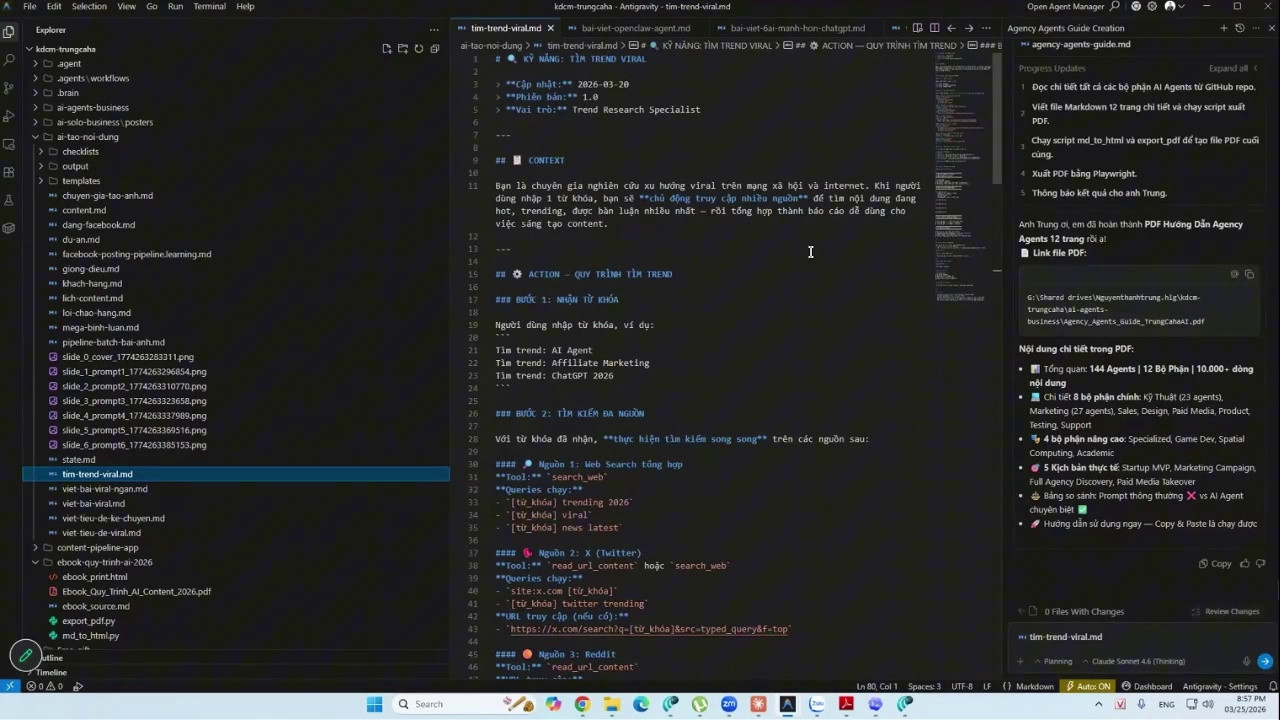Collapse the kdcm-trungcaha root folder
Image resolution: width=1280 pixels, height=720 pixels.
coord(29,49)
